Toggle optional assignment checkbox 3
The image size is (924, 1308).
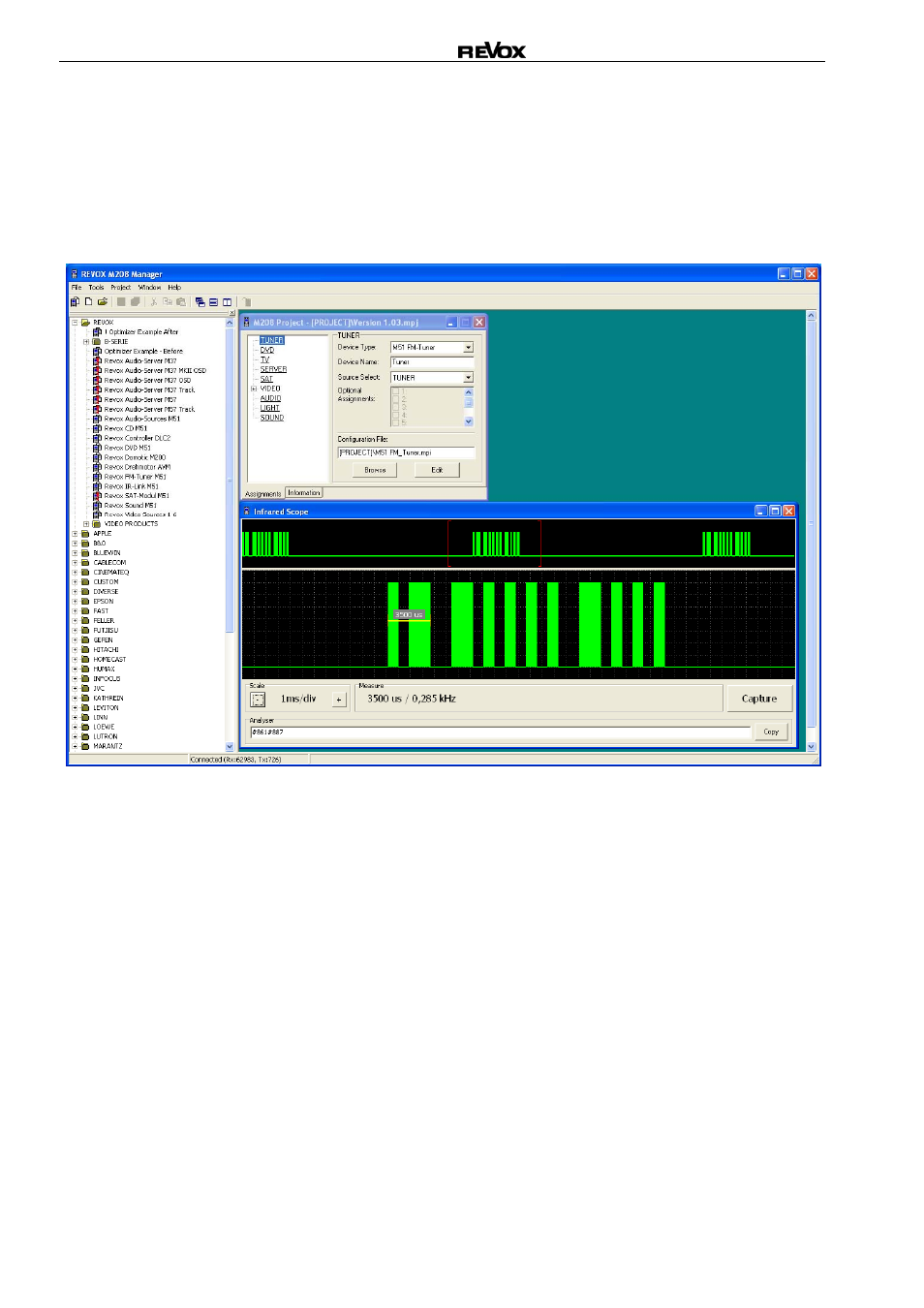395,407
